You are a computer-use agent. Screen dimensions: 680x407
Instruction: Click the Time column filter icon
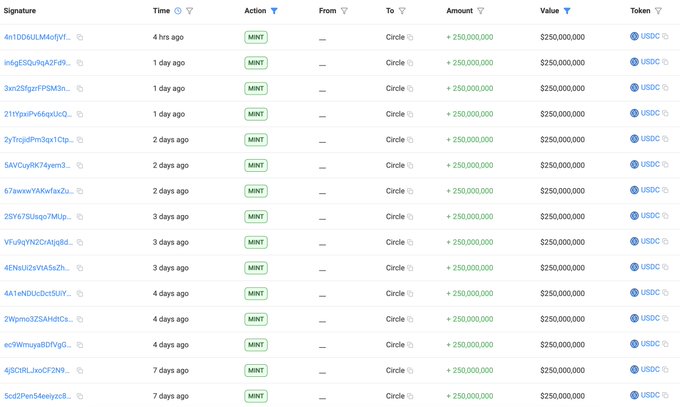190,11
